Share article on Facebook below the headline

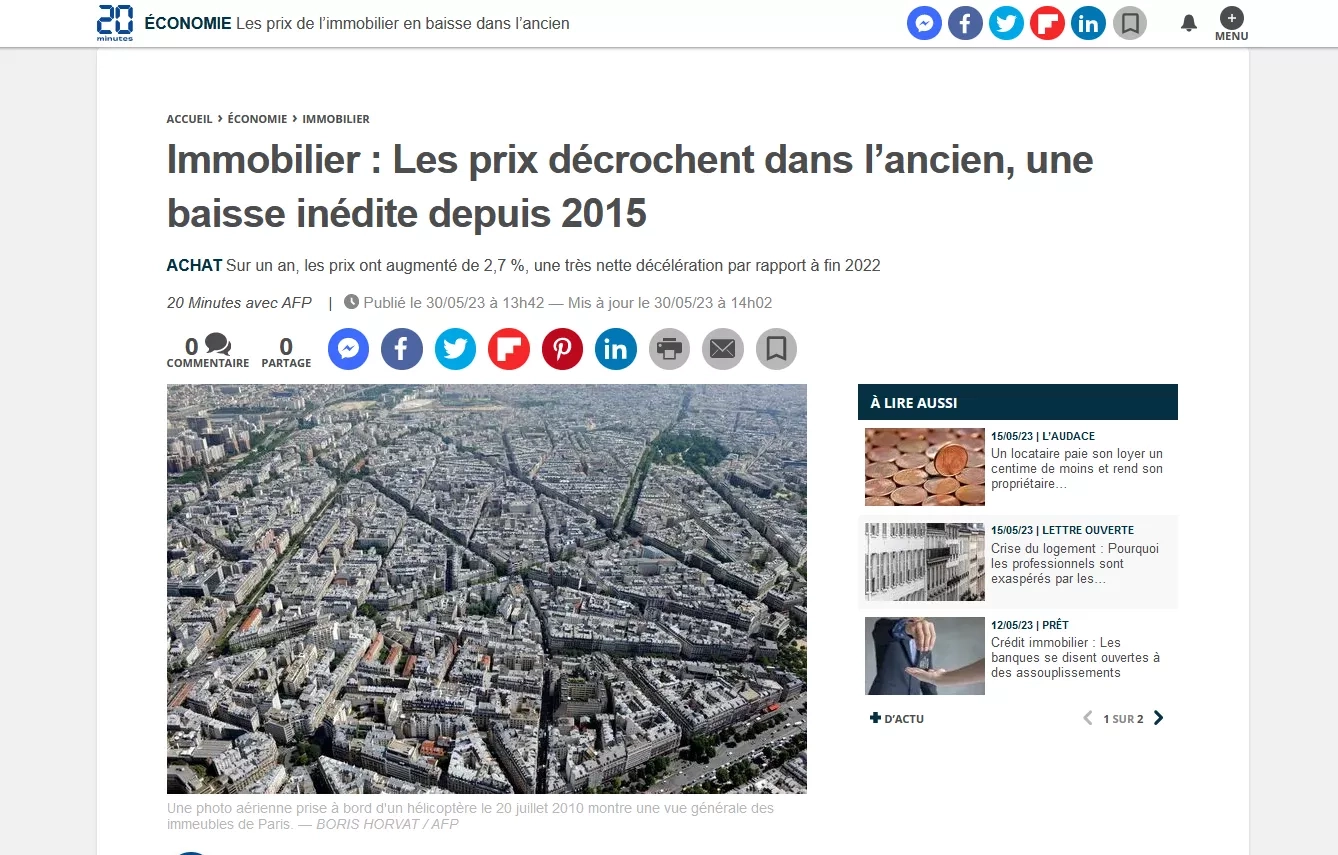[x=401, y=349]
